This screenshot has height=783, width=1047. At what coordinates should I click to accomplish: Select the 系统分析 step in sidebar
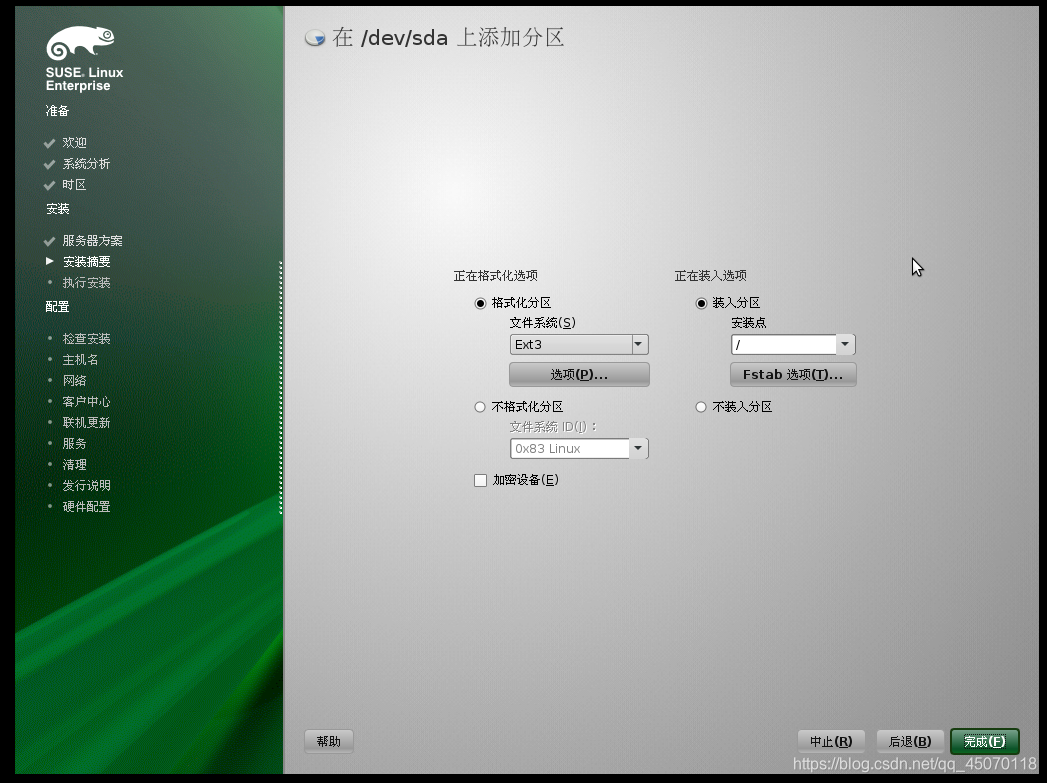click(86, 164)
